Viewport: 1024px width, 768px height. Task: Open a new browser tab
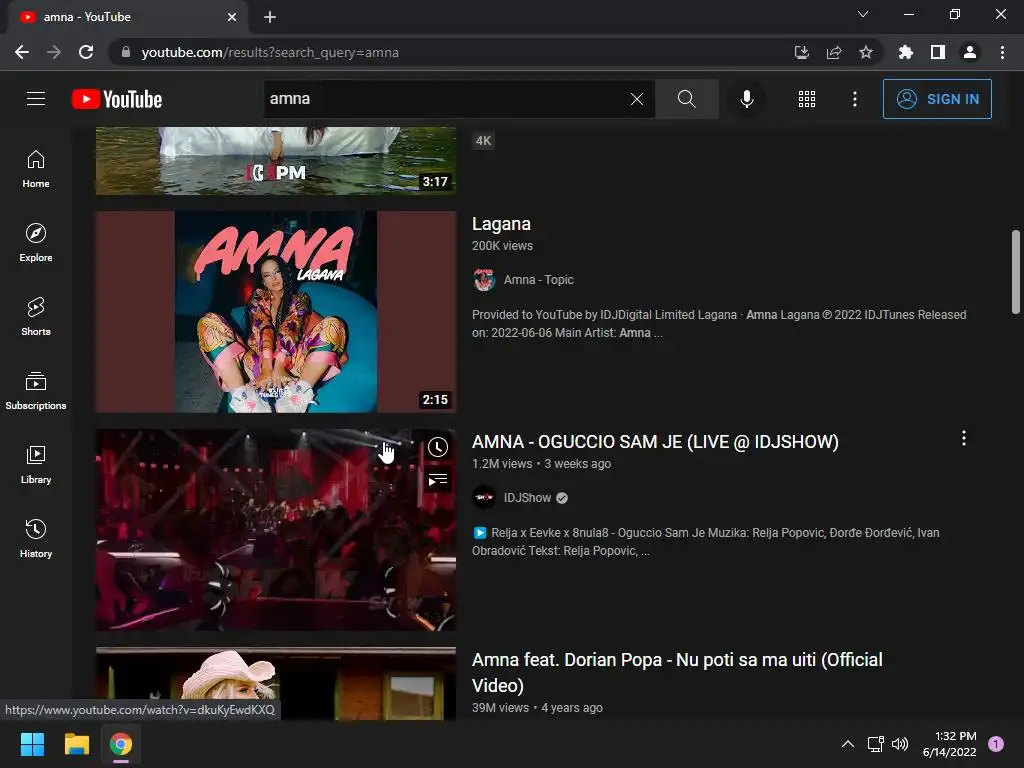(x=270, y=17)
